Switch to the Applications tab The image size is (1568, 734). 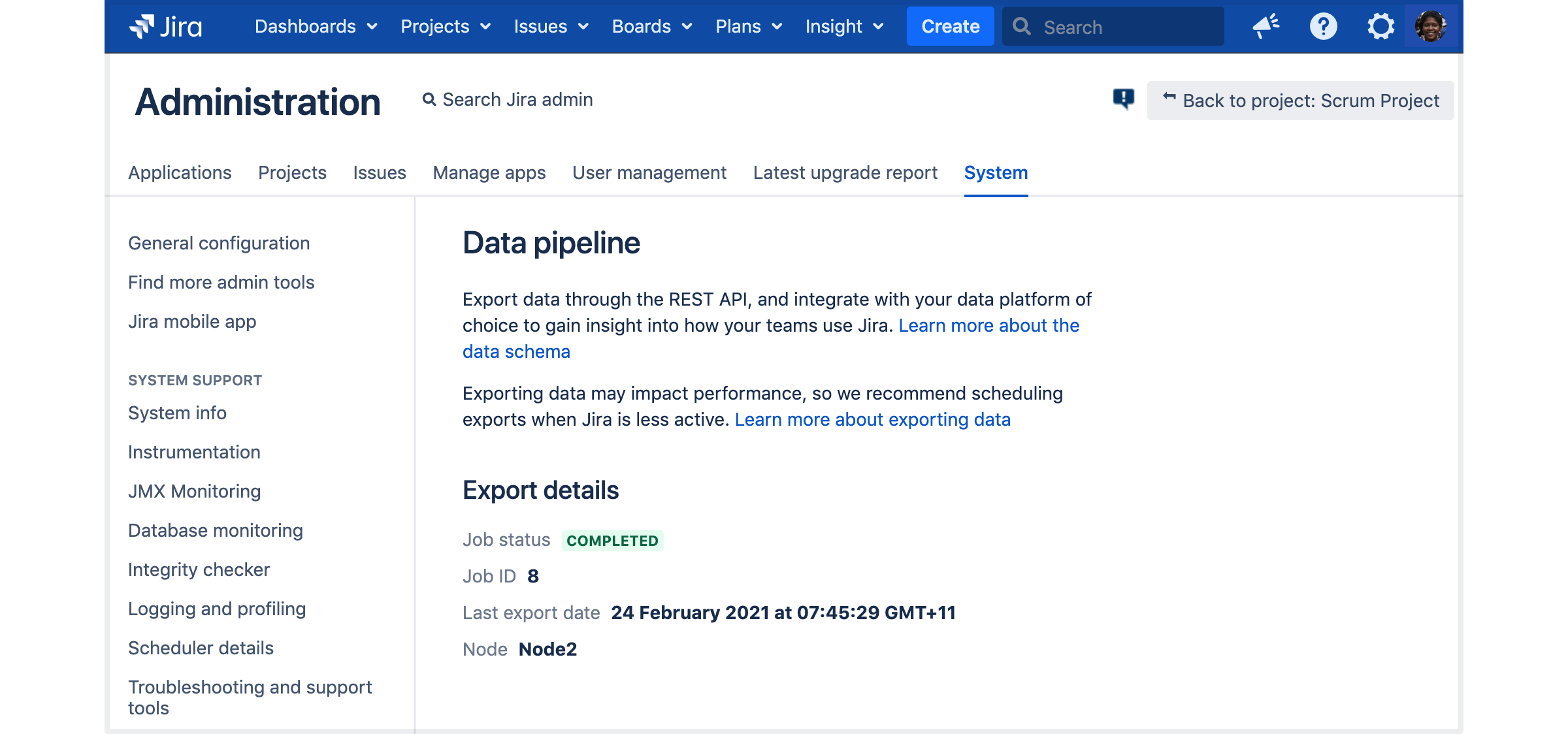pos(180,172)
